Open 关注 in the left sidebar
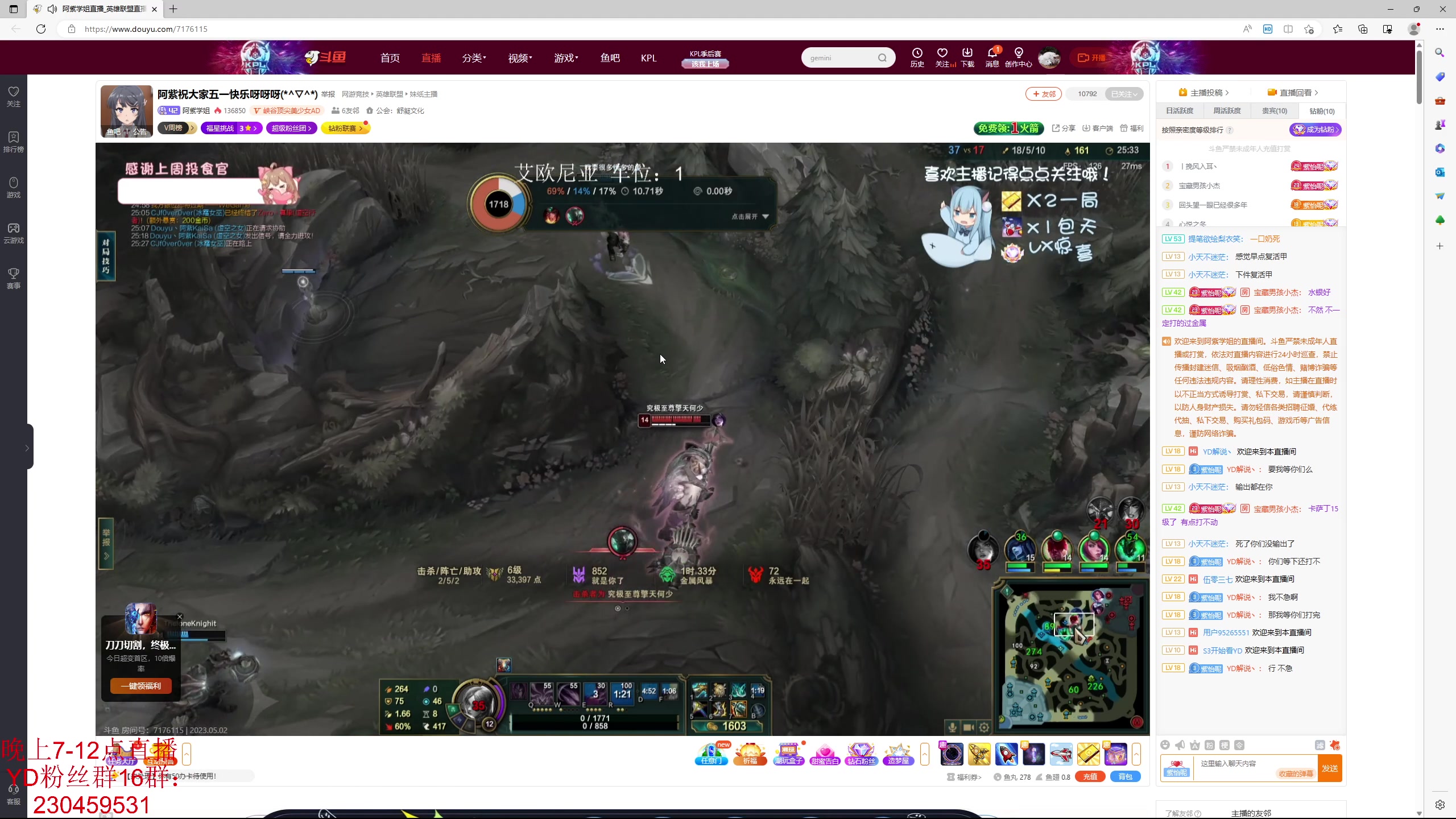This screenshot has height=819, width=1456. tap(14, 97)
